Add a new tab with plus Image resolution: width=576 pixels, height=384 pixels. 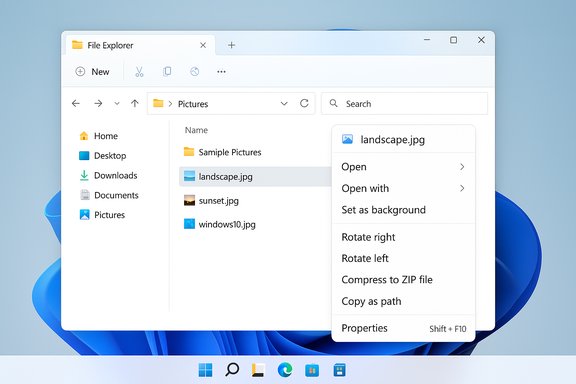point(231,45)
